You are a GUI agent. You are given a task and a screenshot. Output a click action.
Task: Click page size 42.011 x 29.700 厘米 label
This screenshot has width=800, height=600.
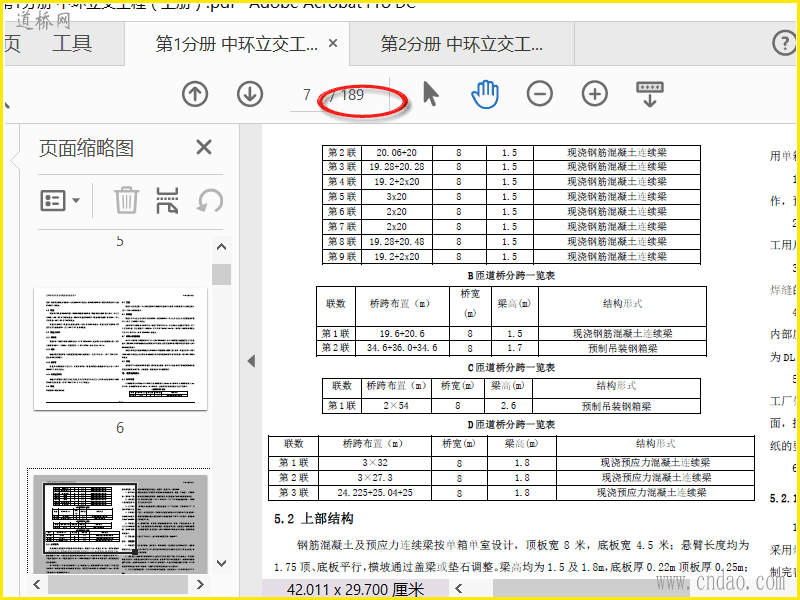355,589
